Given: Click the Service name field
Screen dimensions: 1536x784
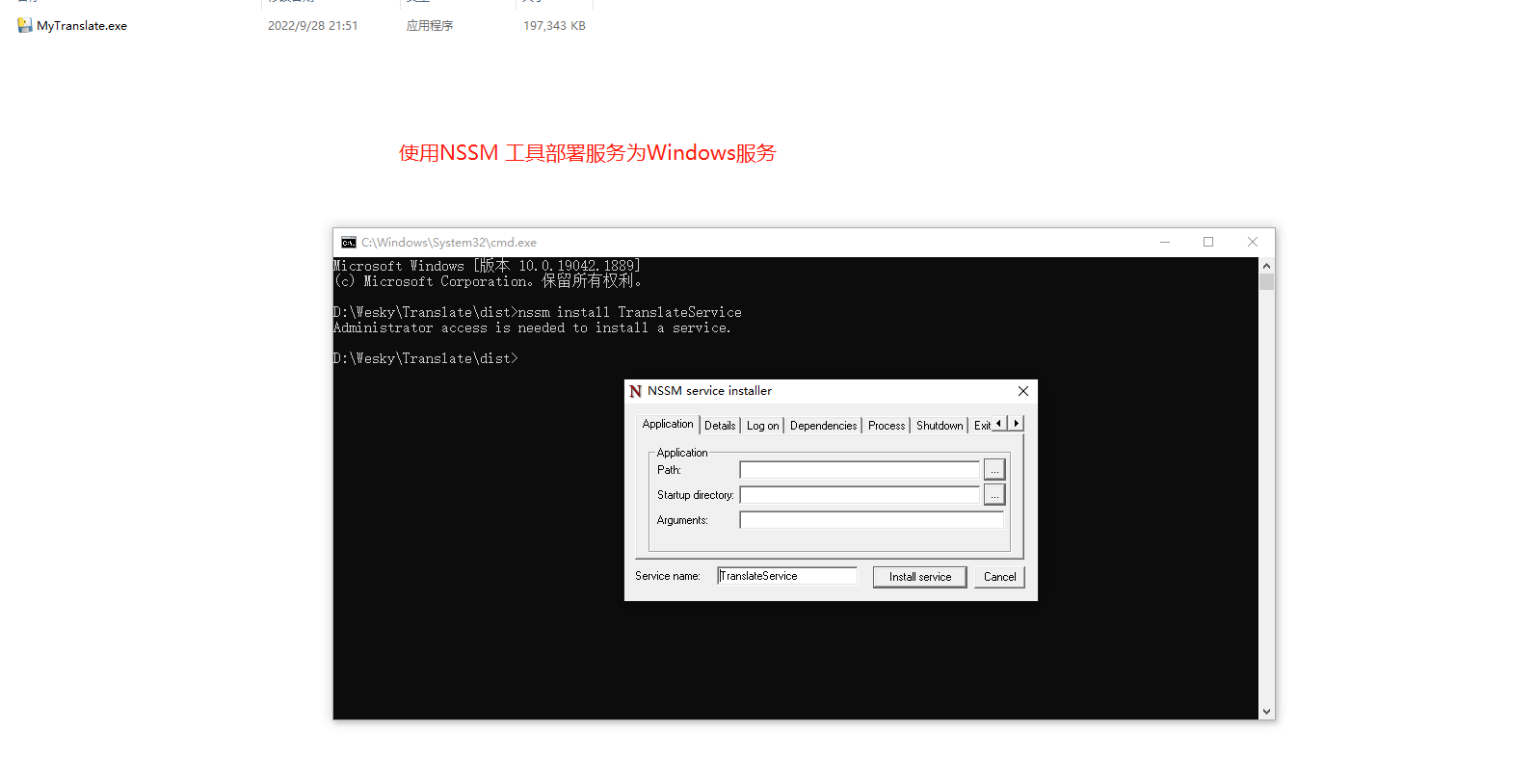Looking at the screenshot, I should (x=787, y=576).
